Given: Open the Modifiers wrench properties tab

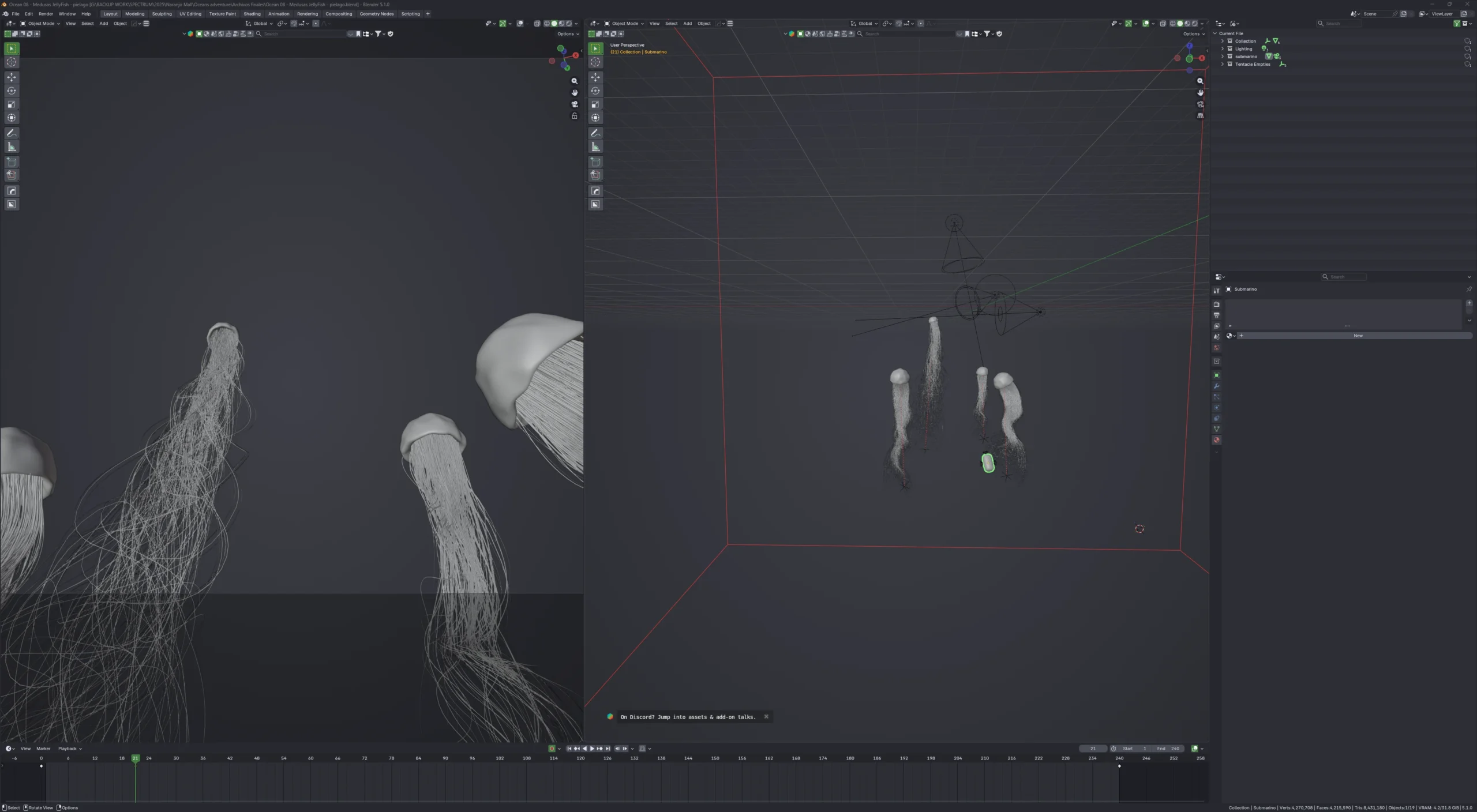Looking at the screenshot, I should point(1216,386).
